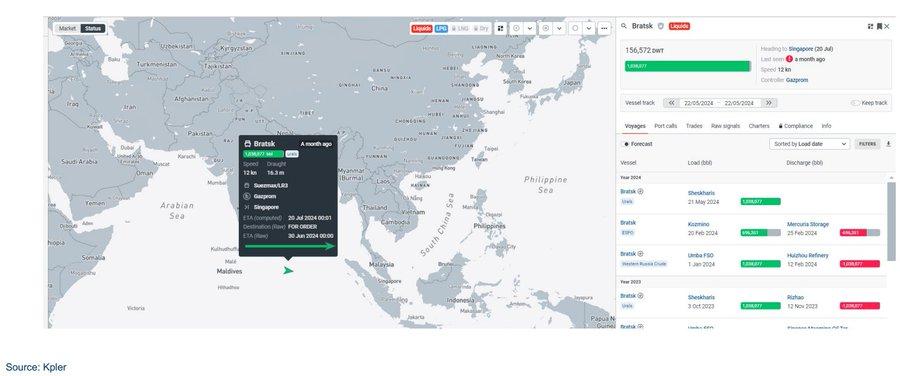Click the search magnifier icon beside Bratsk

pos(624,26)
